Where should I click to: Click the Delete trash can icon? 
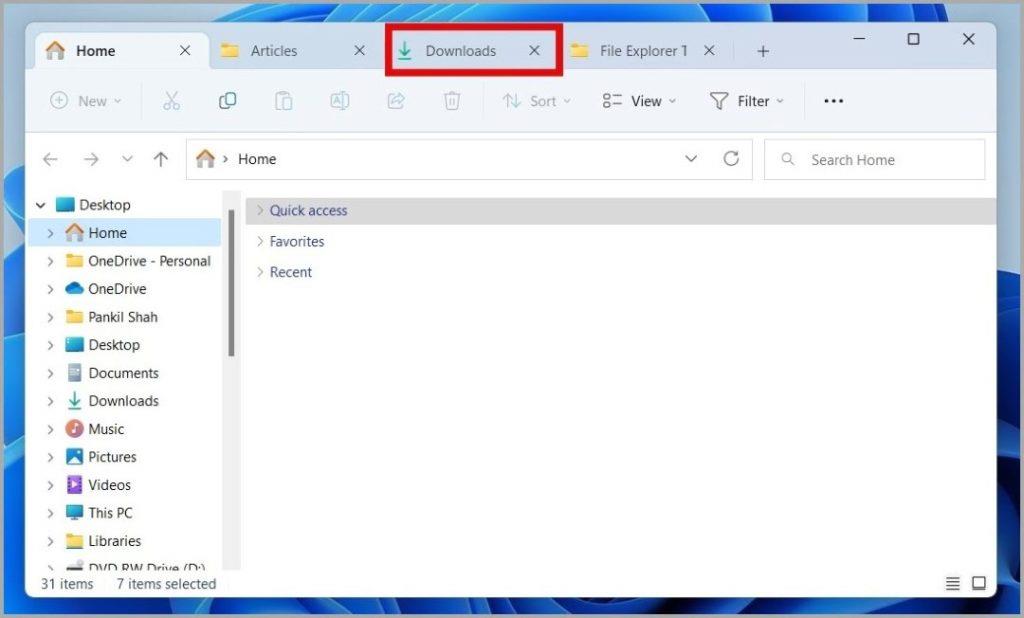tap(452, 101)
